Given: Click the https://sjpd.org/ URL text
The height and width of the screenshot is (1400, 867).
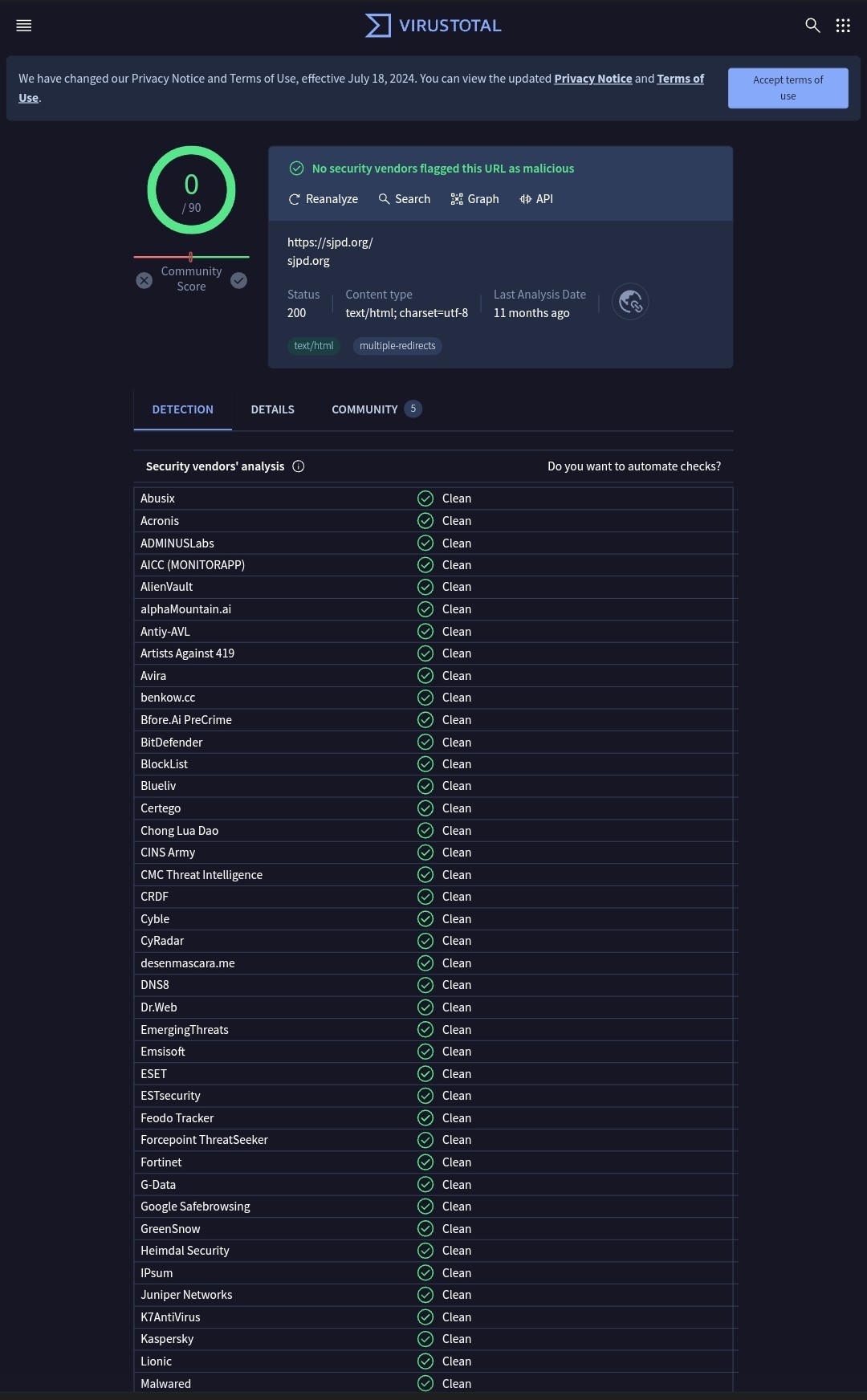Looking at the screenshot, I should point(330,242).
